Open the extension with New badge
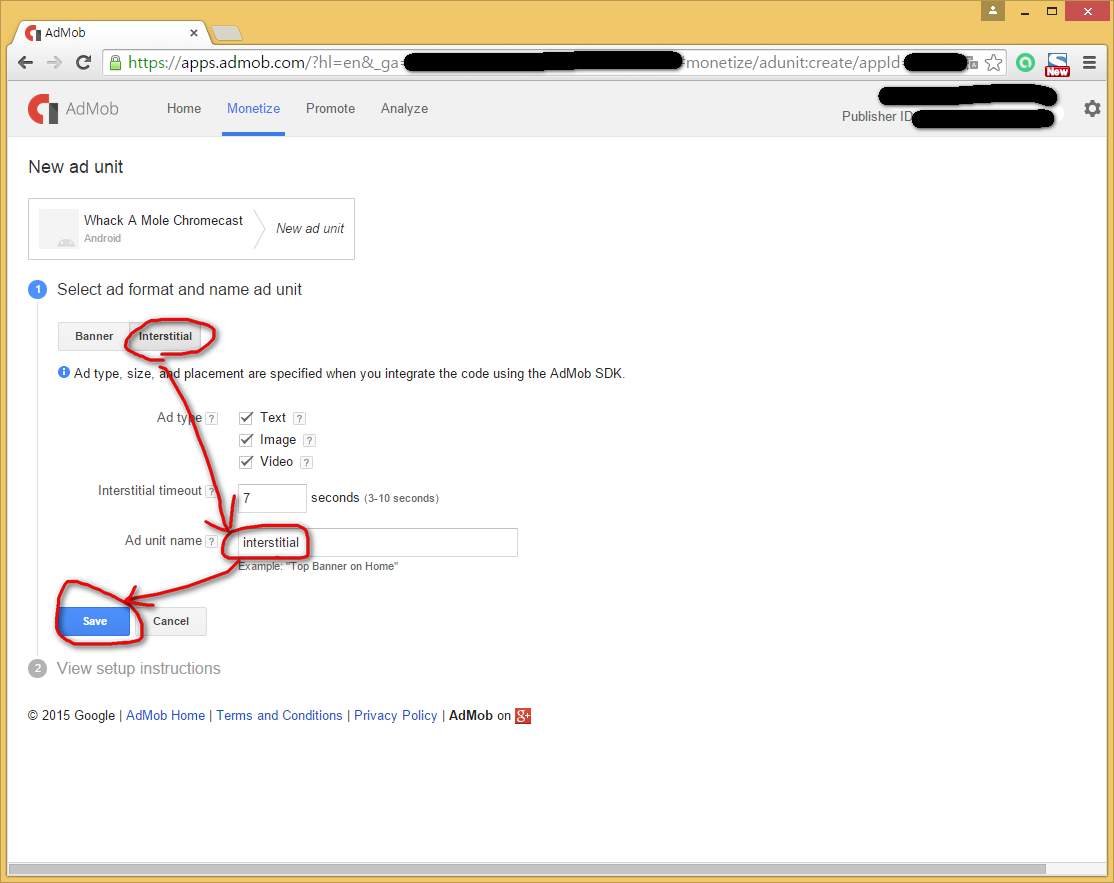 [x=1057, y=64]
